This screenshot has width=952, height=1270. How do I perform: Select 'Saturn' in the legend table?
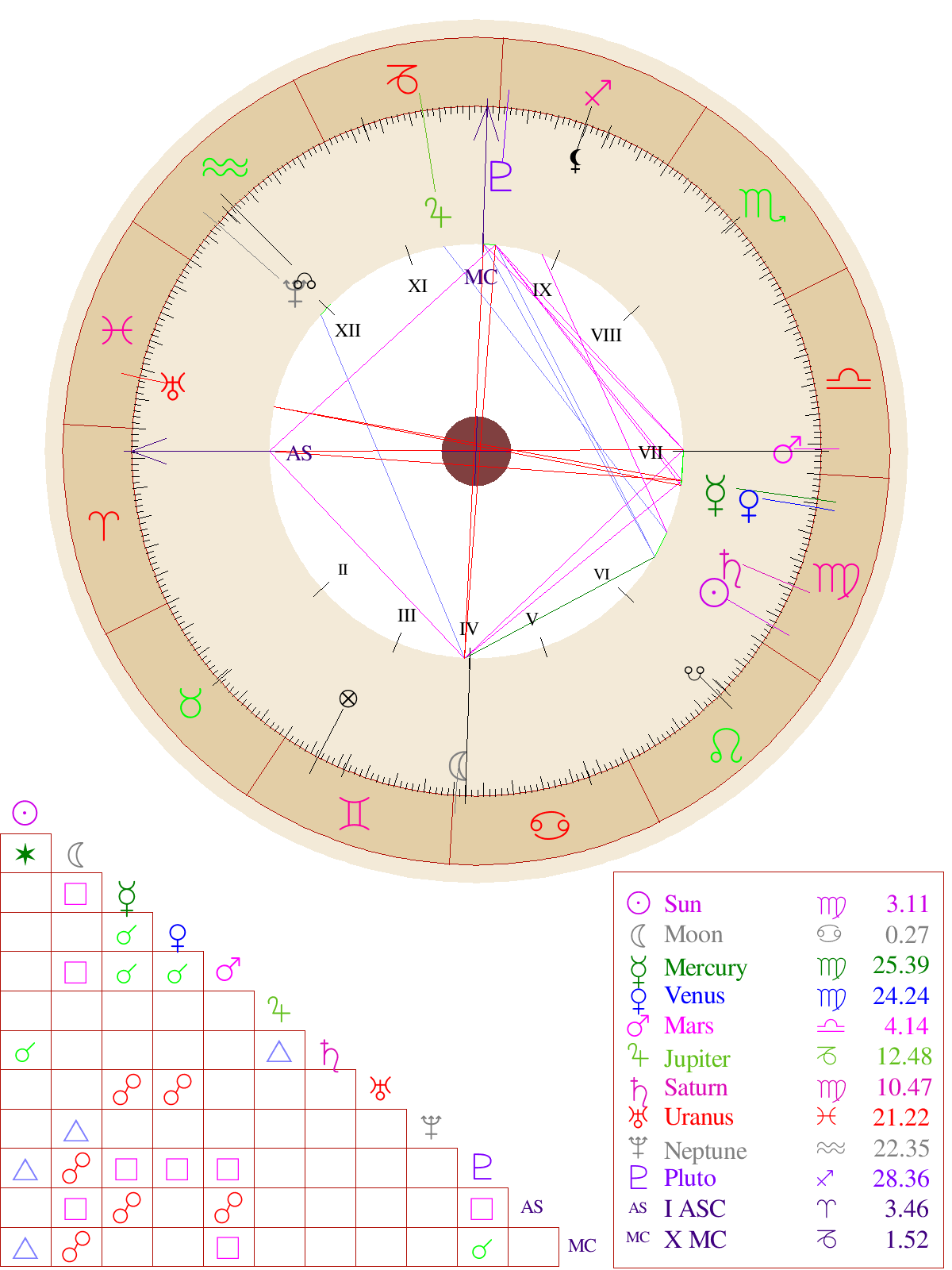coord(696,1087)
